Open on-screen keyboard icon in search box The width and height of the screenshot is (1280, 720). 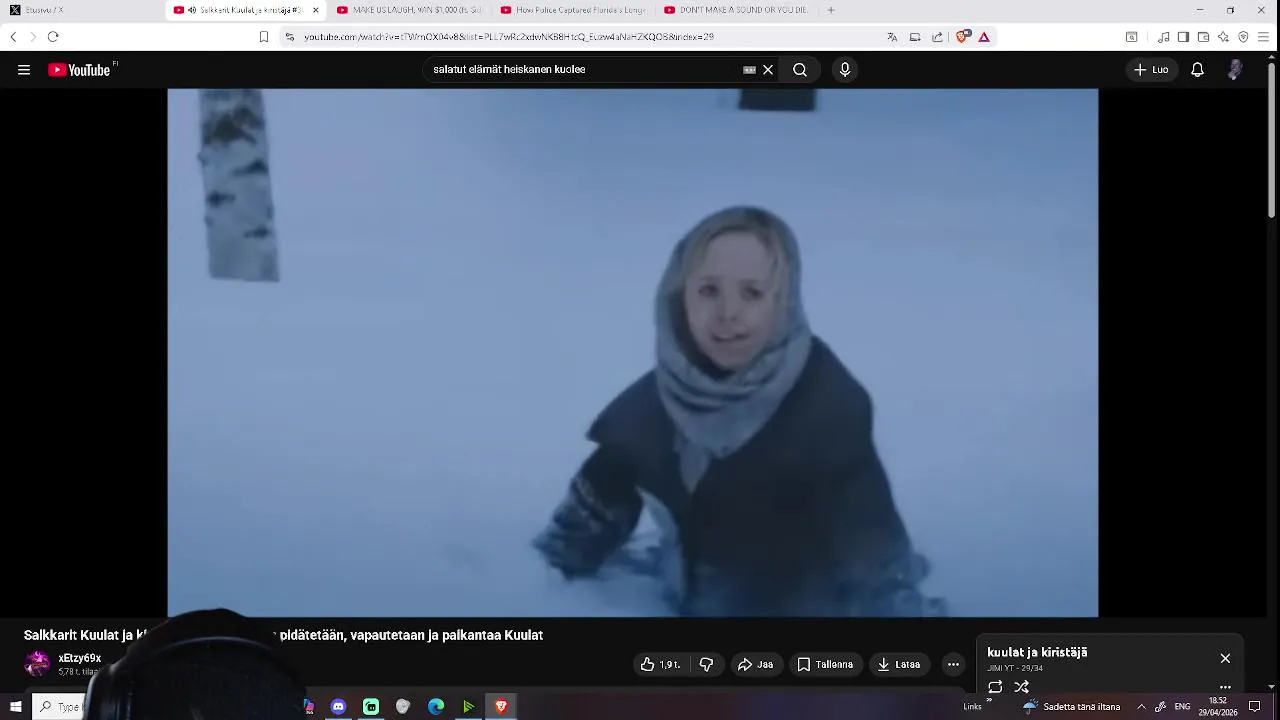tap(749, 70)
